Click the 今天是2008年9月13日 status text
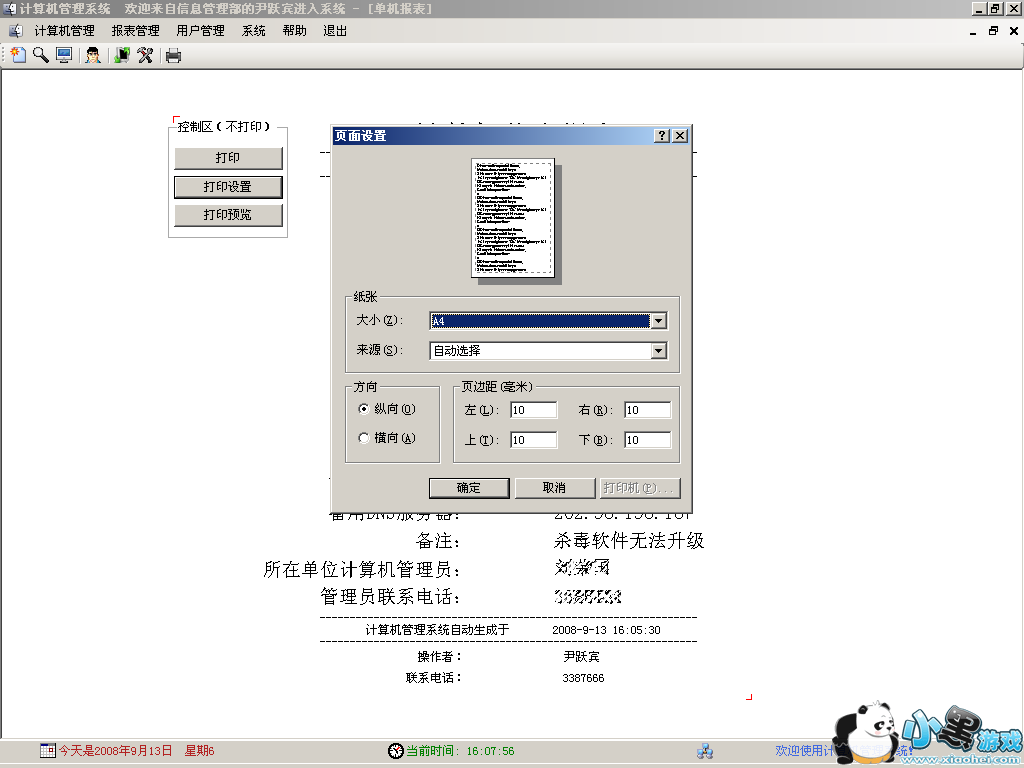 click(x=116, y=751)
